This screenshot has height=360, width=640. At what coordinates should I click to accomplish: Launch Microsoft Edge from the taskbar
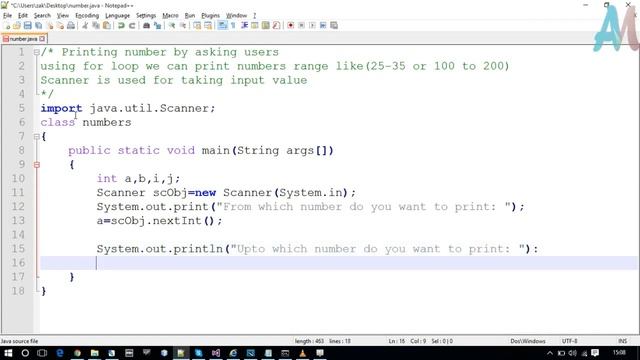[x=60, y=353]
